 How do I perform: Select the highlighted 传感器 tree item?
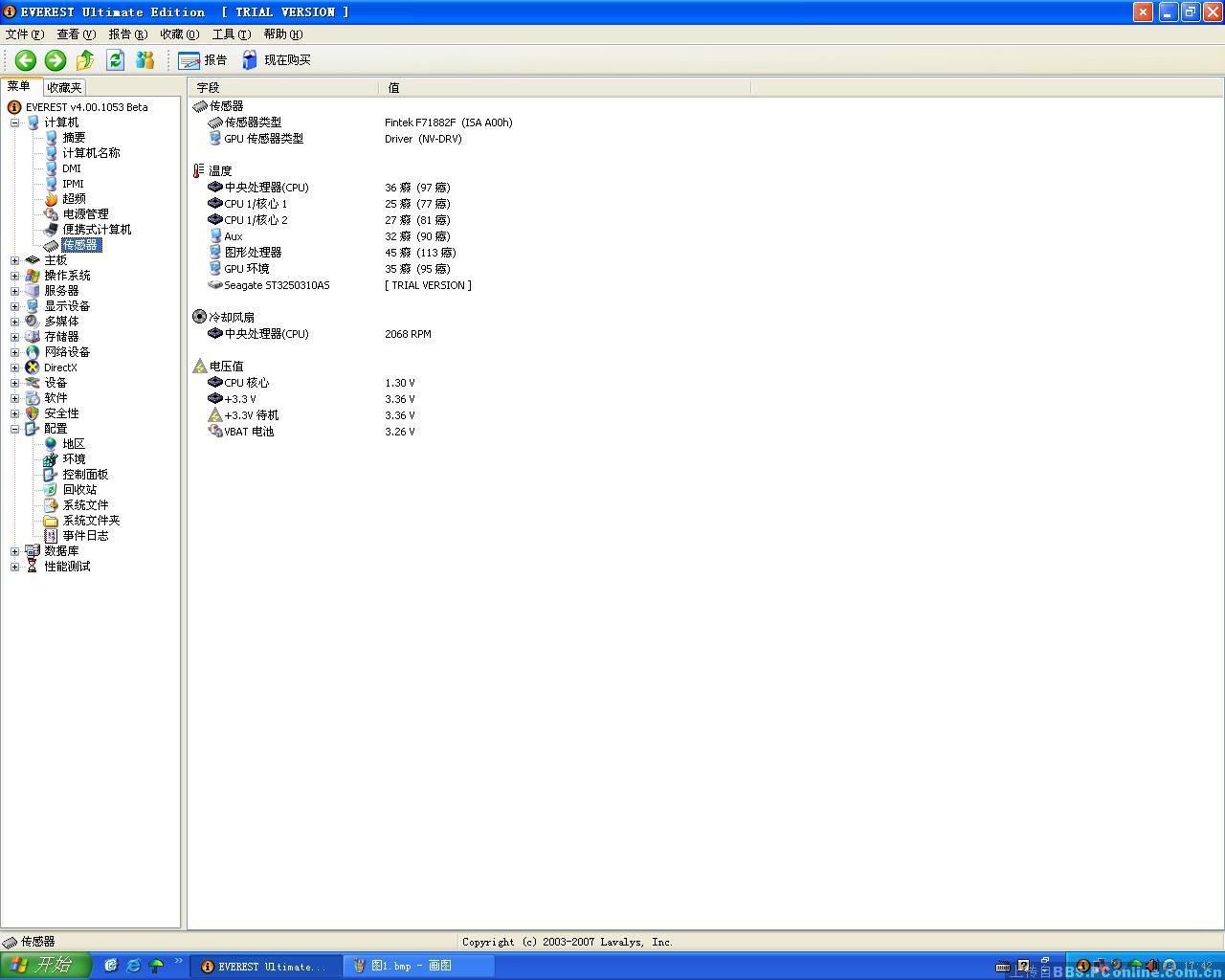pyautogui.click(x=80, y=245)
